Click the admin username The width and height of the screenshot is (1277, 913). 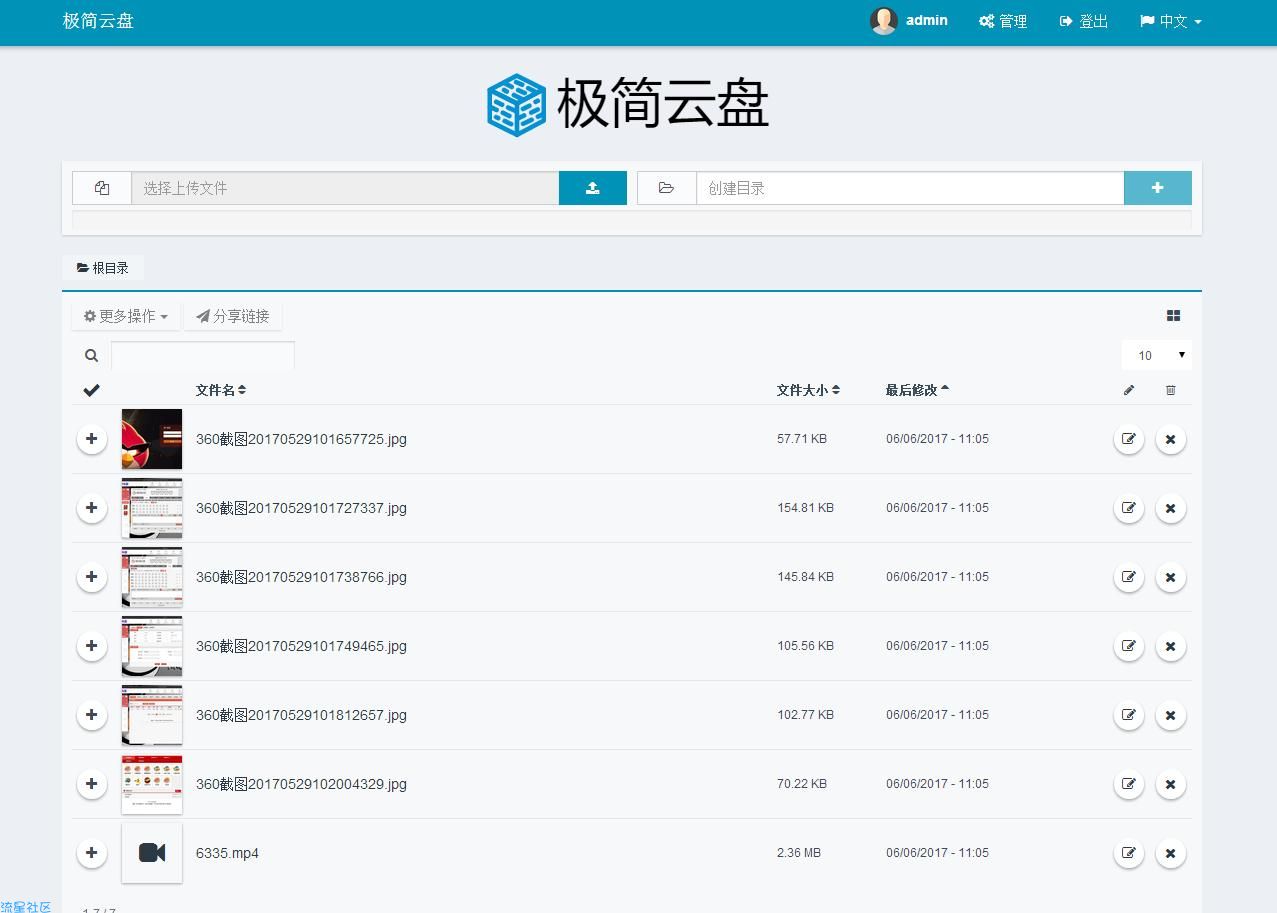coord(927,20)
